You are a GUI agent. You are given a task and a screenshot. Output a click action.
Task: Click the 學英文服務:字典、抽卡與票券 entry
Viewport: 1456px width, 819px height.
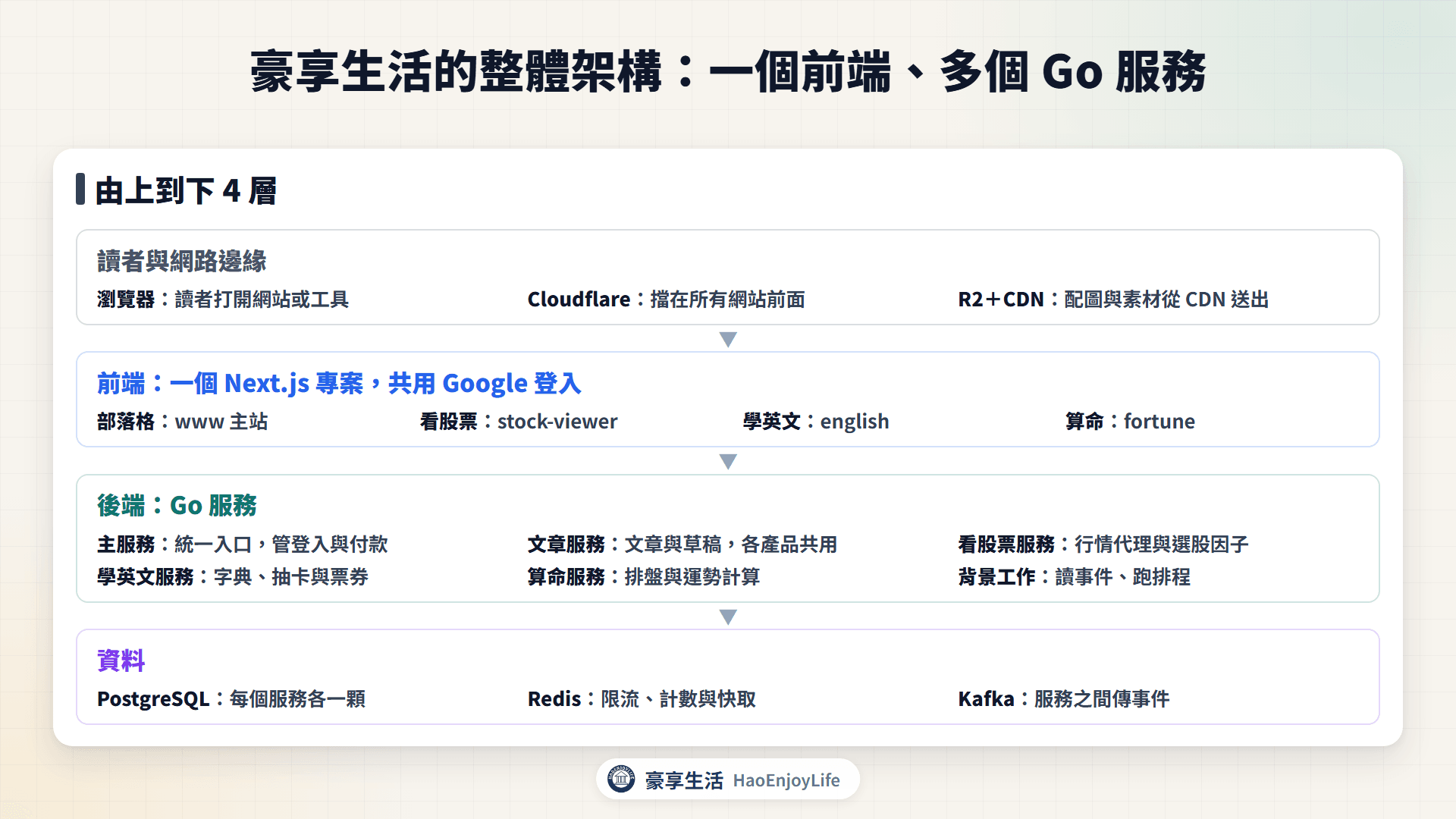[x=233, y=577]
